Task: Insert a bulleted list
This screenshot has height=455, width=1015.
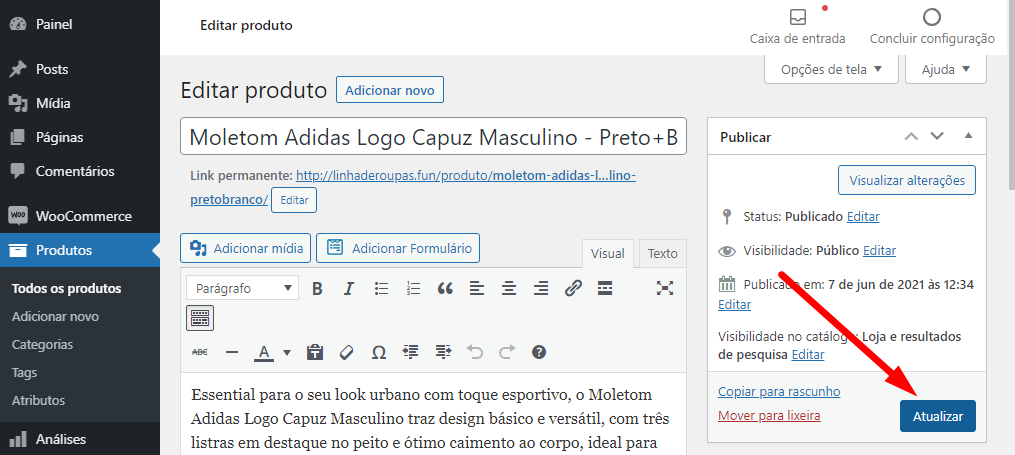Action: (x=382, y=289)
